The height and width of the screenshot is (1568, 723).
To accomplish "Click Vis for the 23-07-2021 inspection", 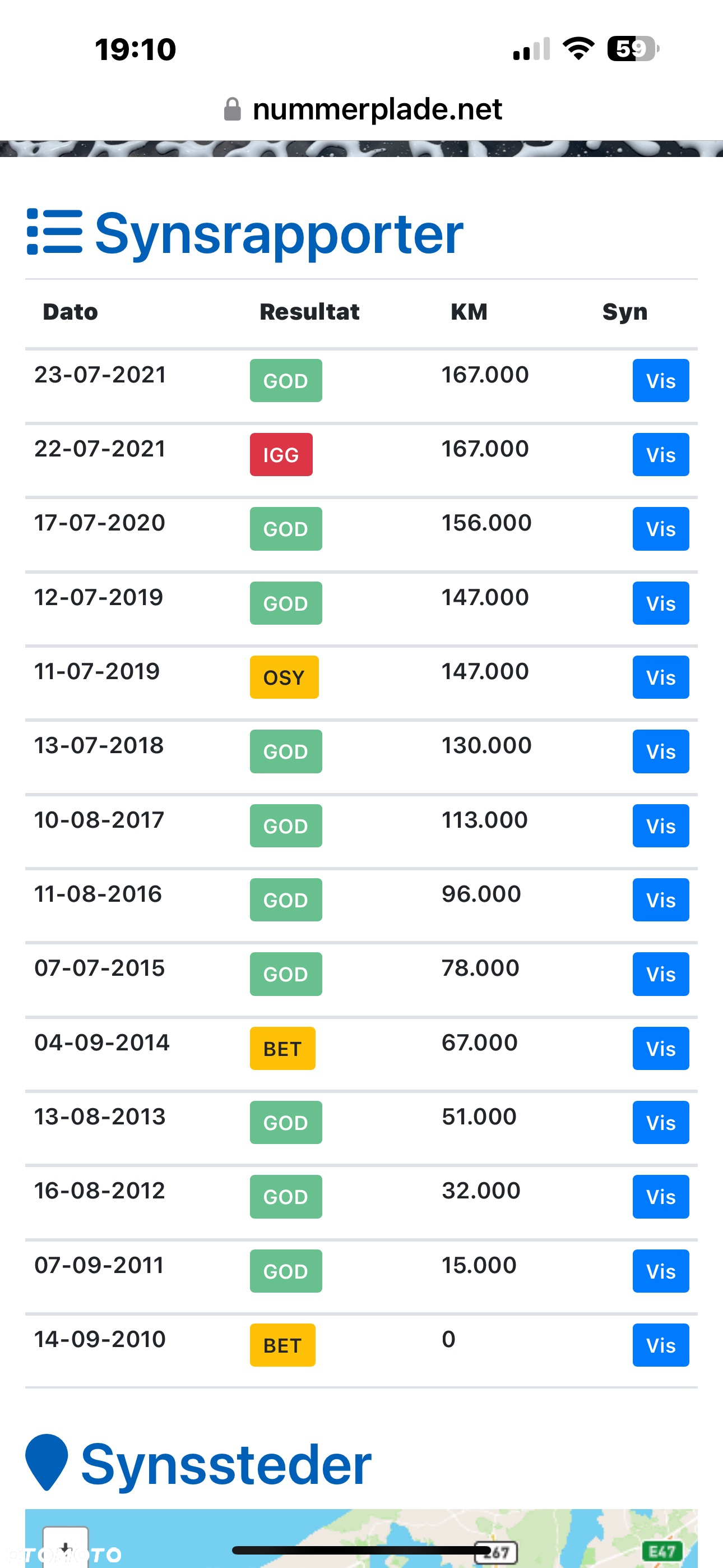I will [x=661, y=380].
